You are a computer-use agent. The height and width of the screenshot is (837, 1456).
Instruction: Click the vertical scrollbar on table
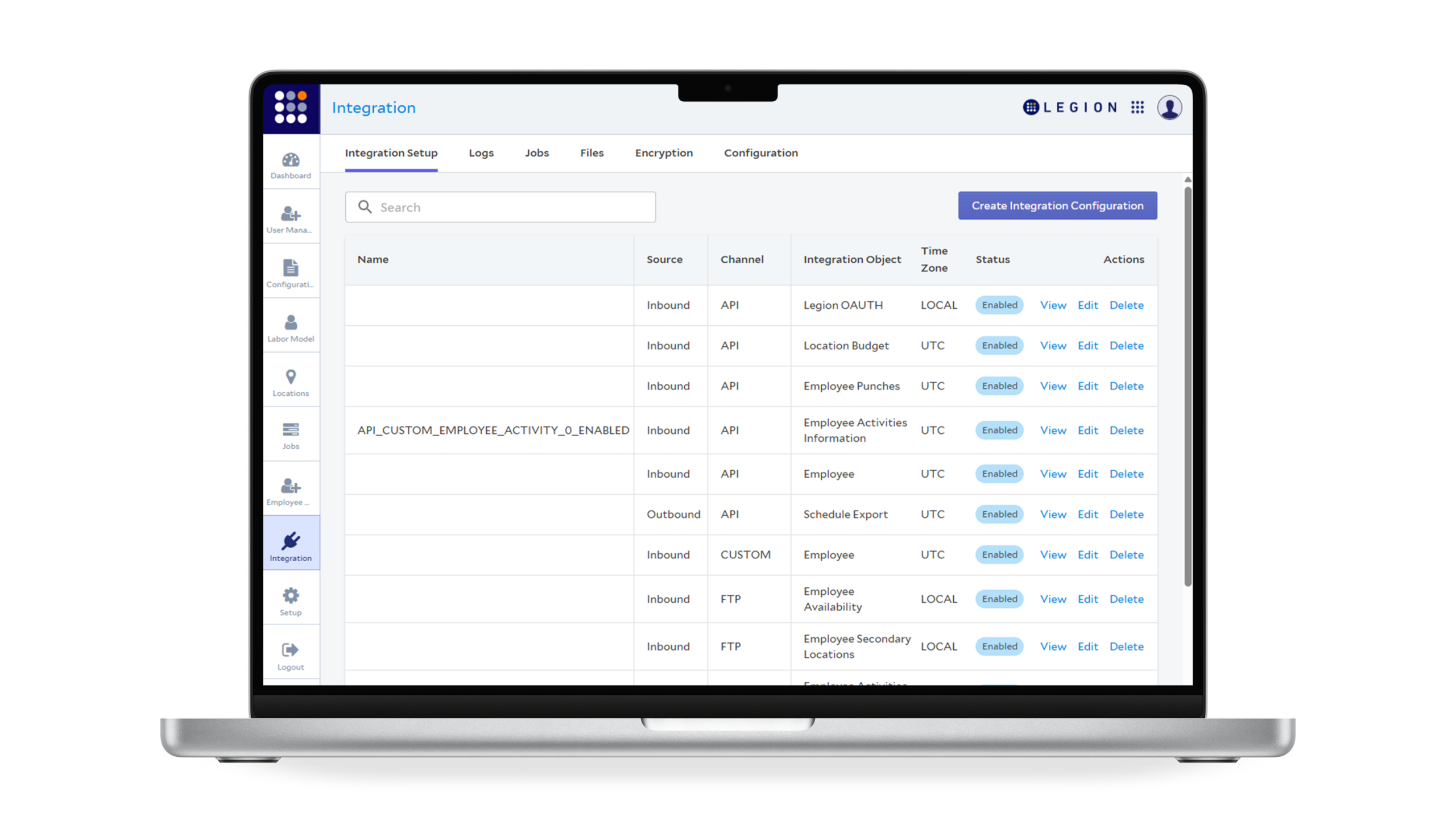click(x=1188, y=385)
